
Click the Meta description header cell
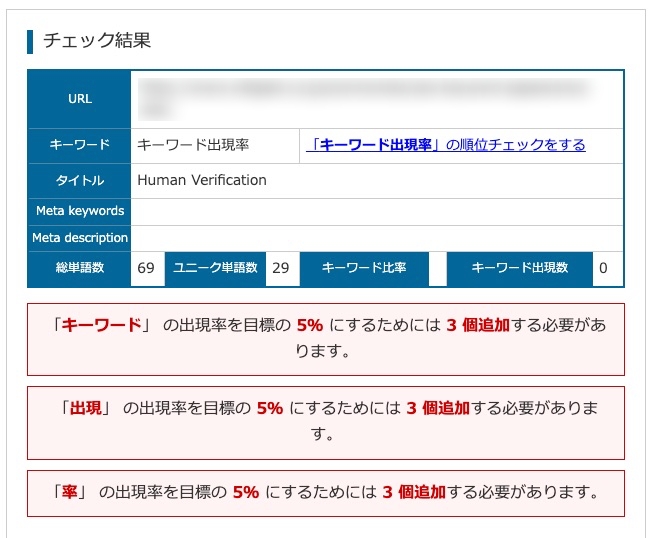80,238
